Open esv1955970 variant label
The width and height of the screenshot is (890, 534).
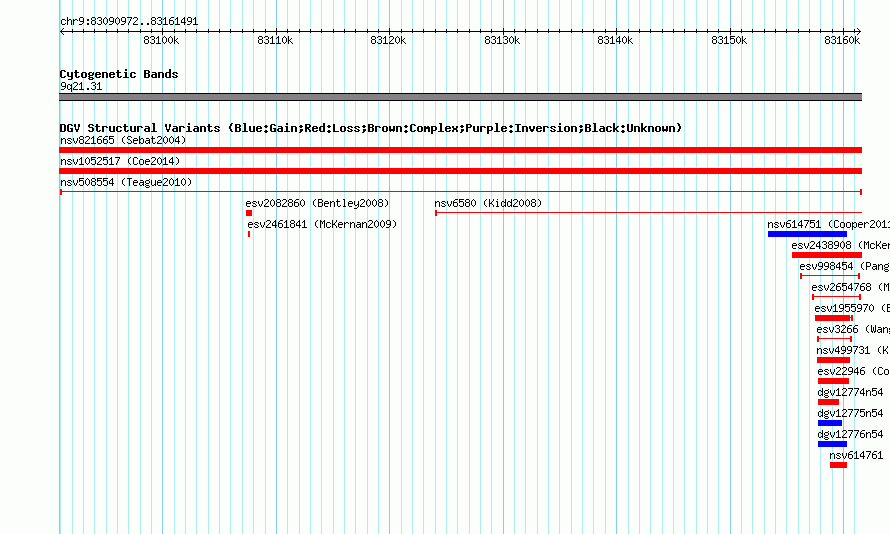[x=852, y=308]
